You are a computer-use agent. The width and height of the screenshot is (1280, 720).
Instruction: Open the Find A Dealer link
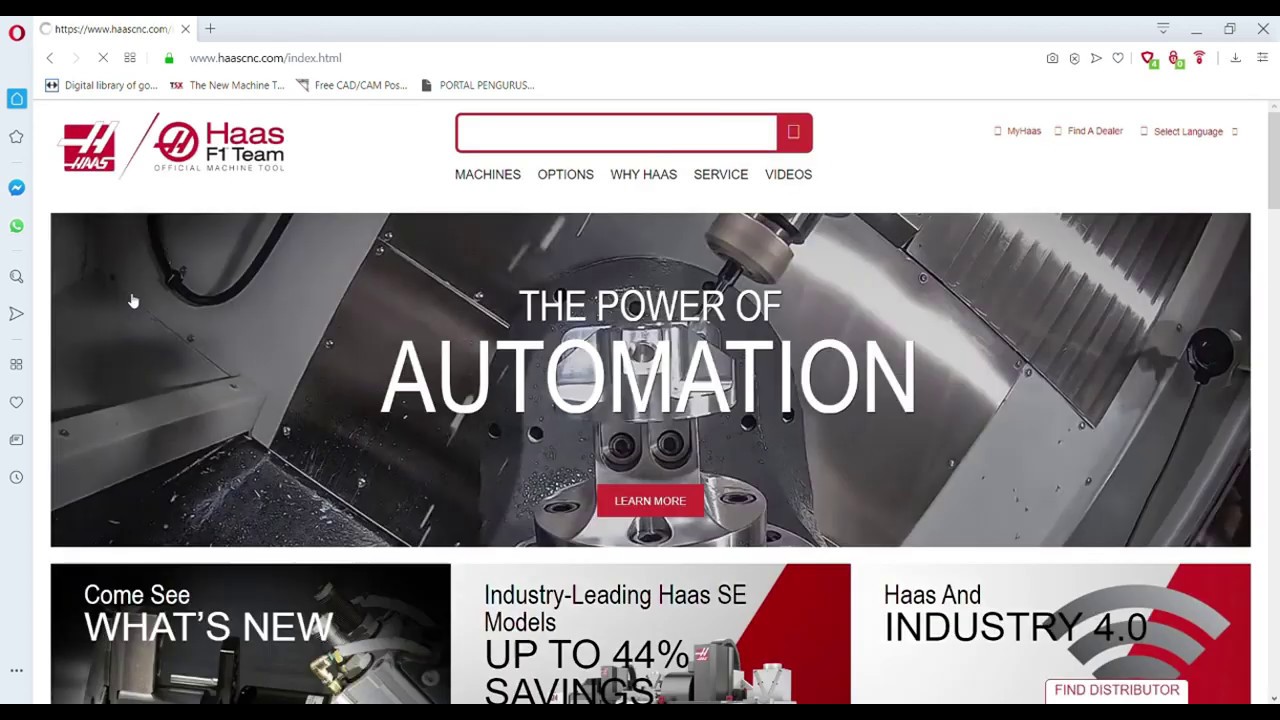[x=1089, y=131]
